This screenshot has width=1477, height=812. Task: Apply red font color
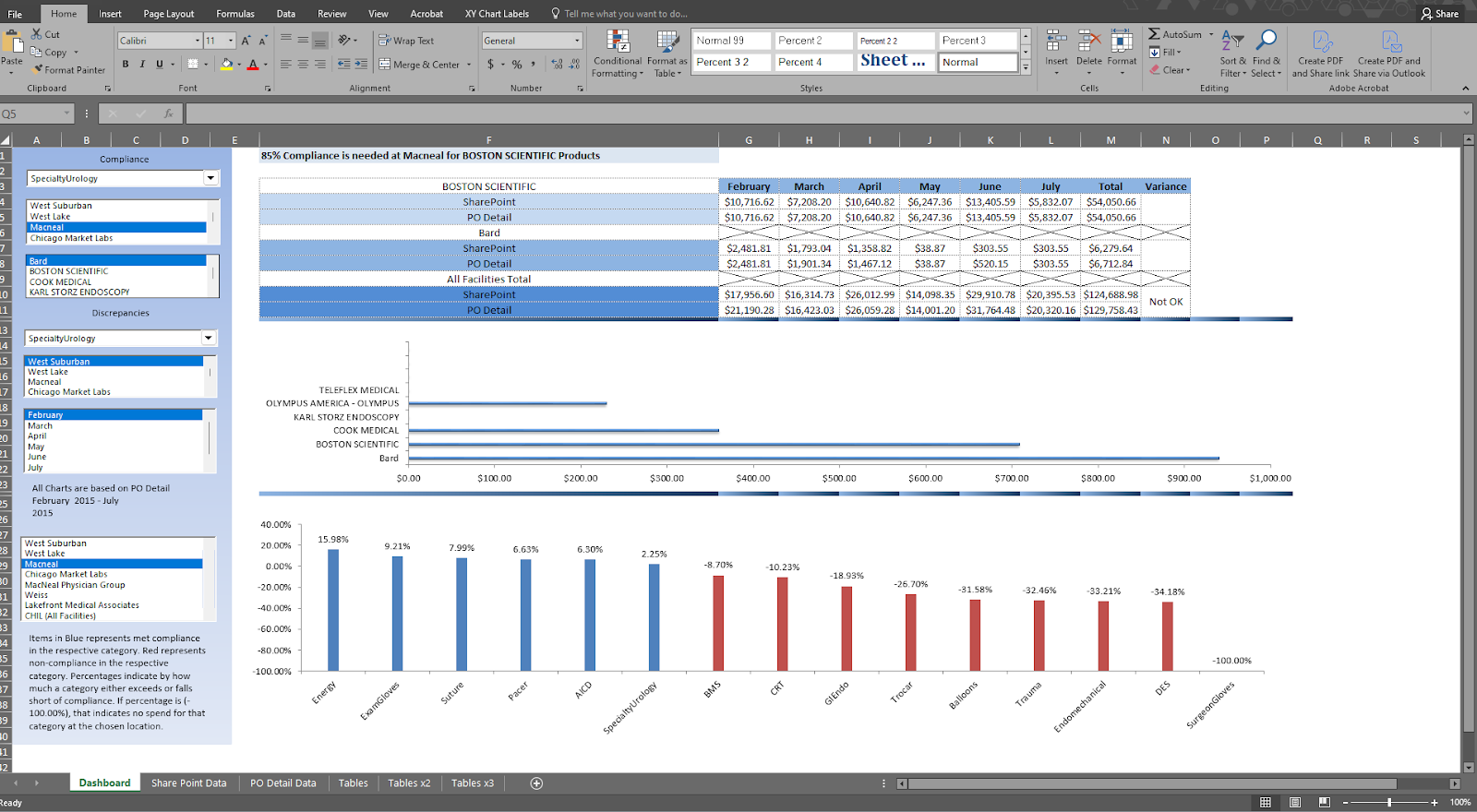coord(253,65)
